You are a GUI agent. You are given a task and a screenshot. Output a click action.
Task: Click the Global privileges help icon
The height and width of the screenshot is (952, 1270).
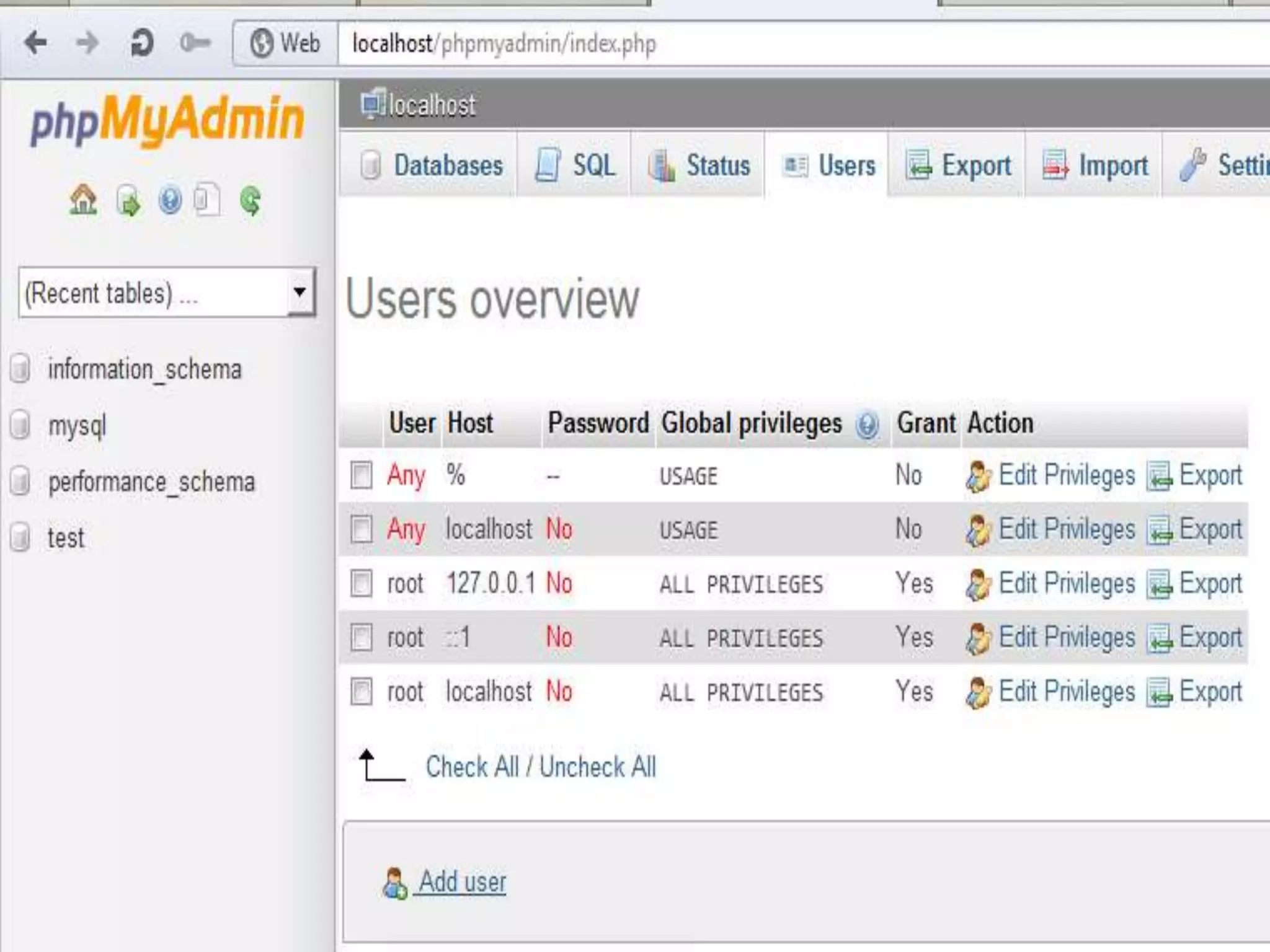coord(866,425)
